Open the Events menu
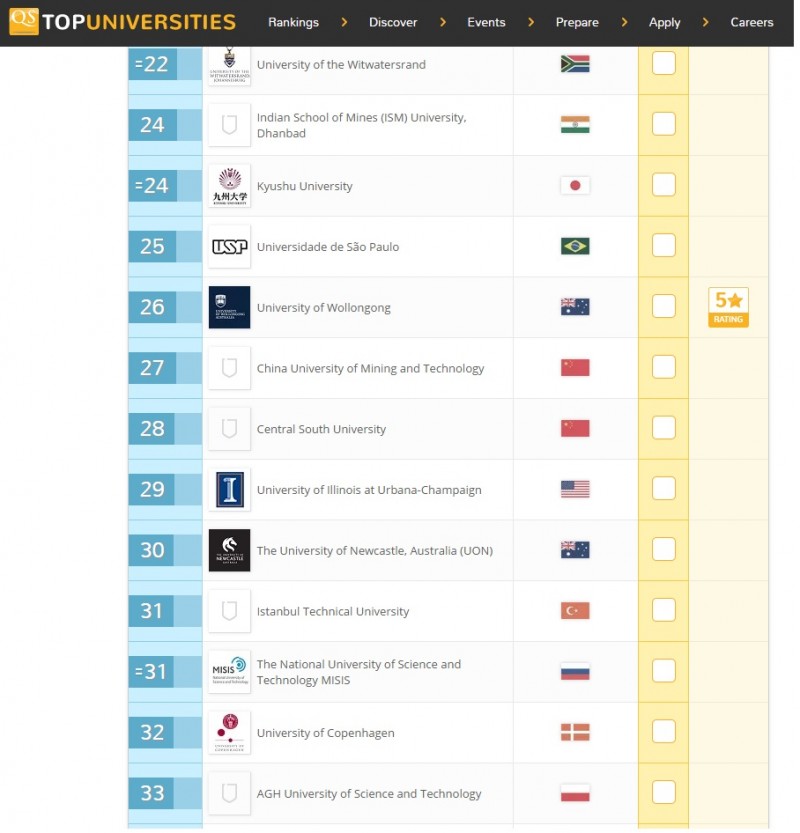The height and width of the screenshot is (833, 800). coord(486,22)
